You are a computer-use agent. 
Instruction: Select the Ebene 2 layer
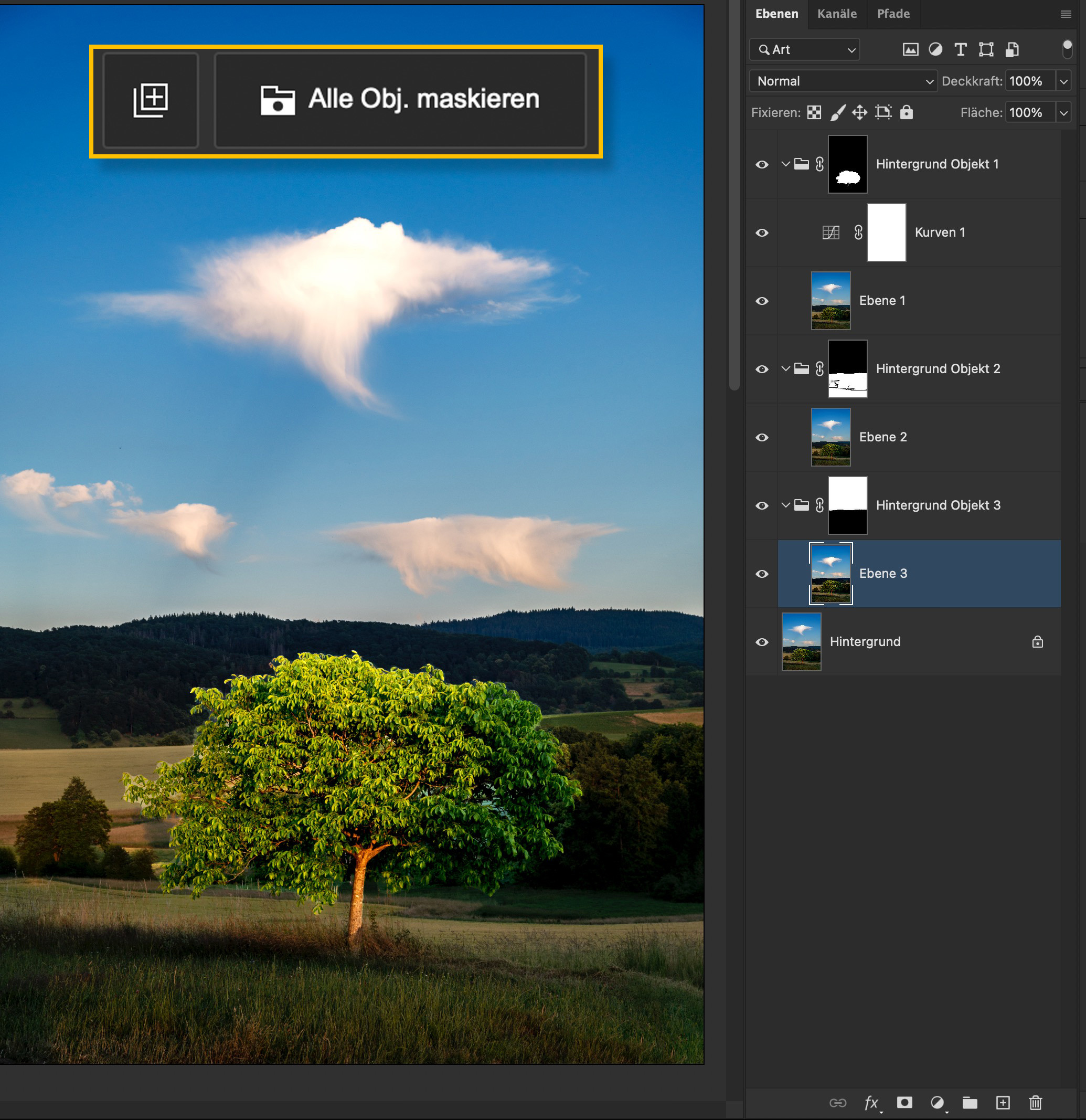882,437
